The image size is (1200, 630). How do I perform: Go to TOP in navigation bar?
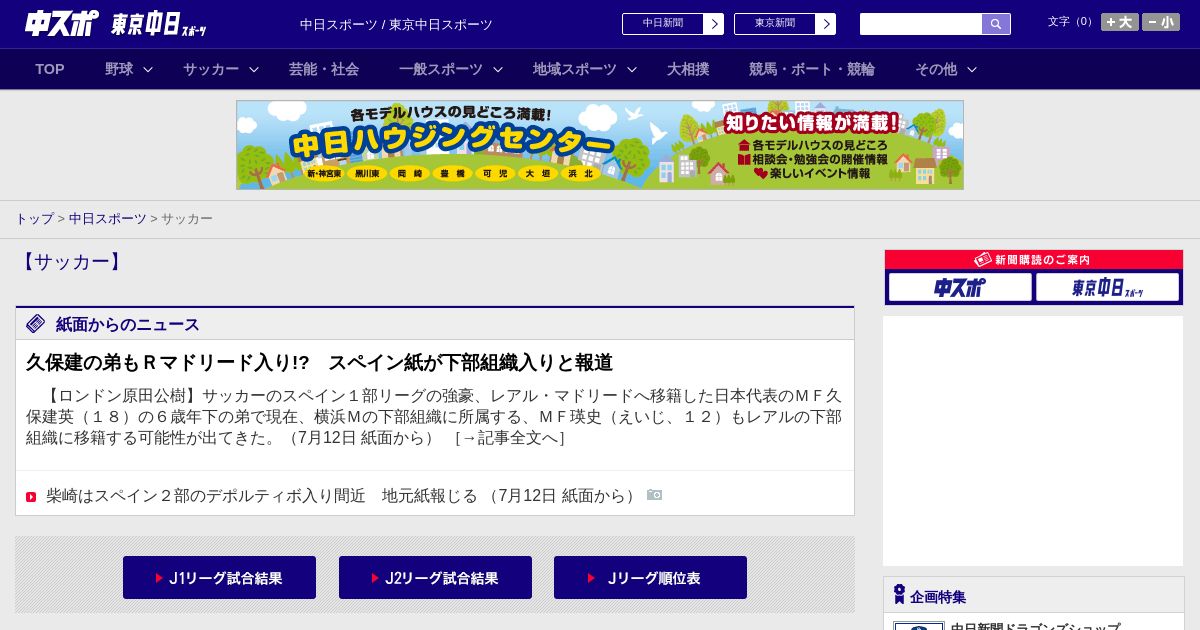point(50,69)
